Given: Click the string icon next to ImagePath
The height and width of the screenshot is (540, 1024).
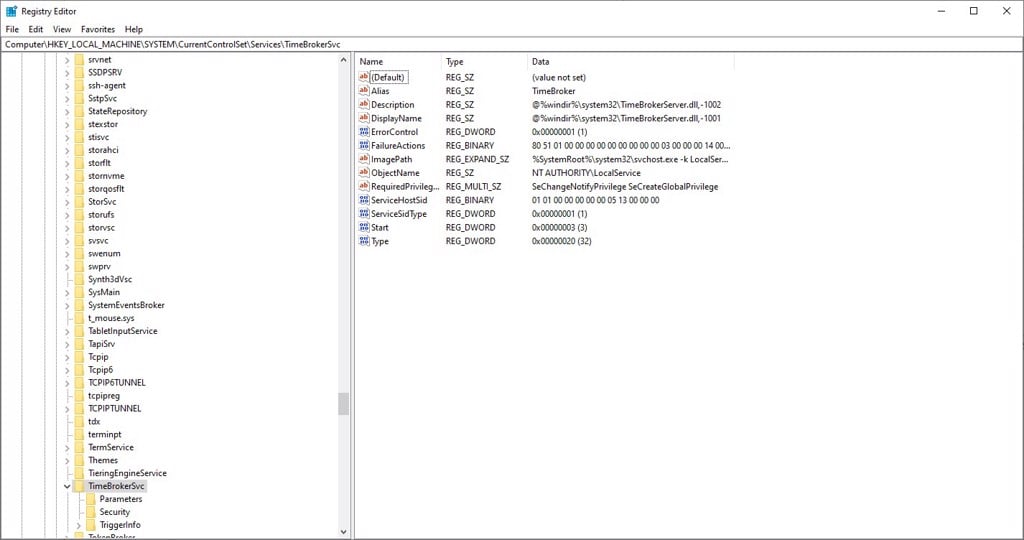Looking at the screenshot, I should coord(364,159).
